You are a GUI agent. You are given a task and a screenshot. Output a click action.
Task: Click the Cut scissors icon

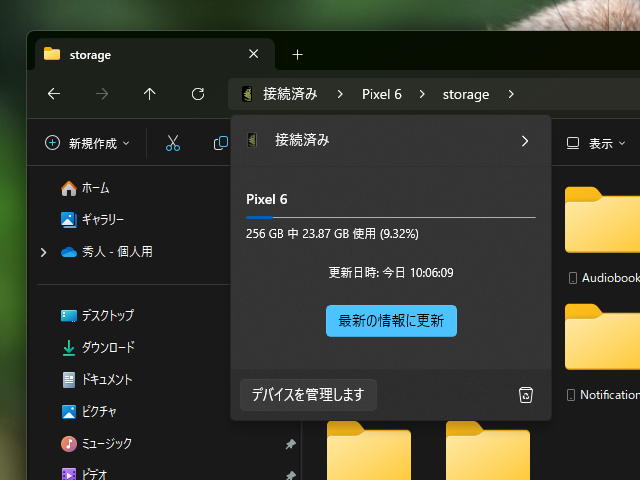(173, 143)
